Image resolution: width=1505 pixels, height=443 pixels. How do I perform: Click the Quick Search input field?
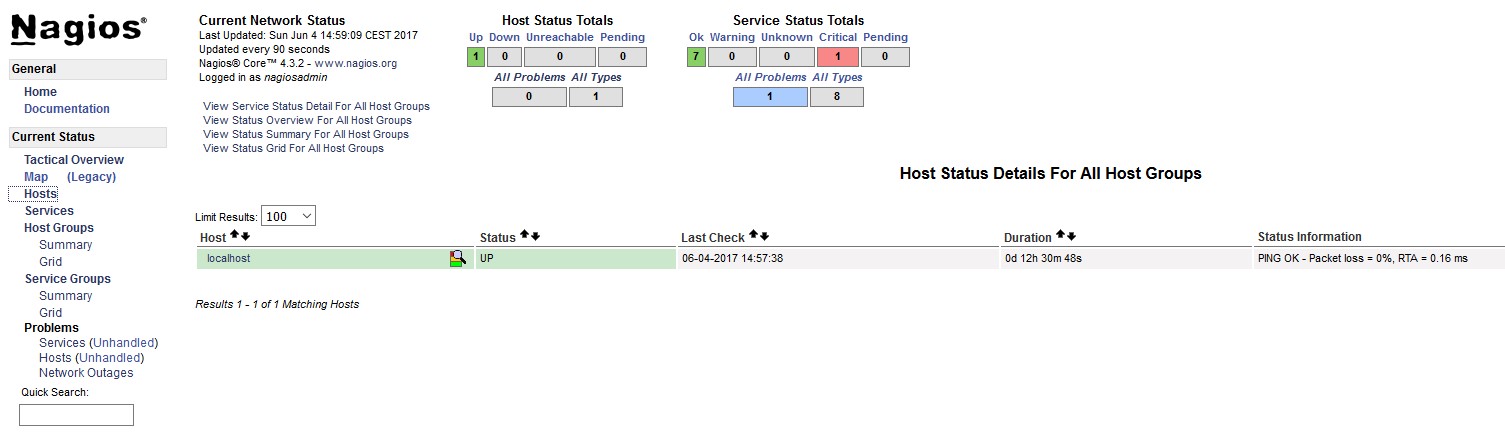76,415
